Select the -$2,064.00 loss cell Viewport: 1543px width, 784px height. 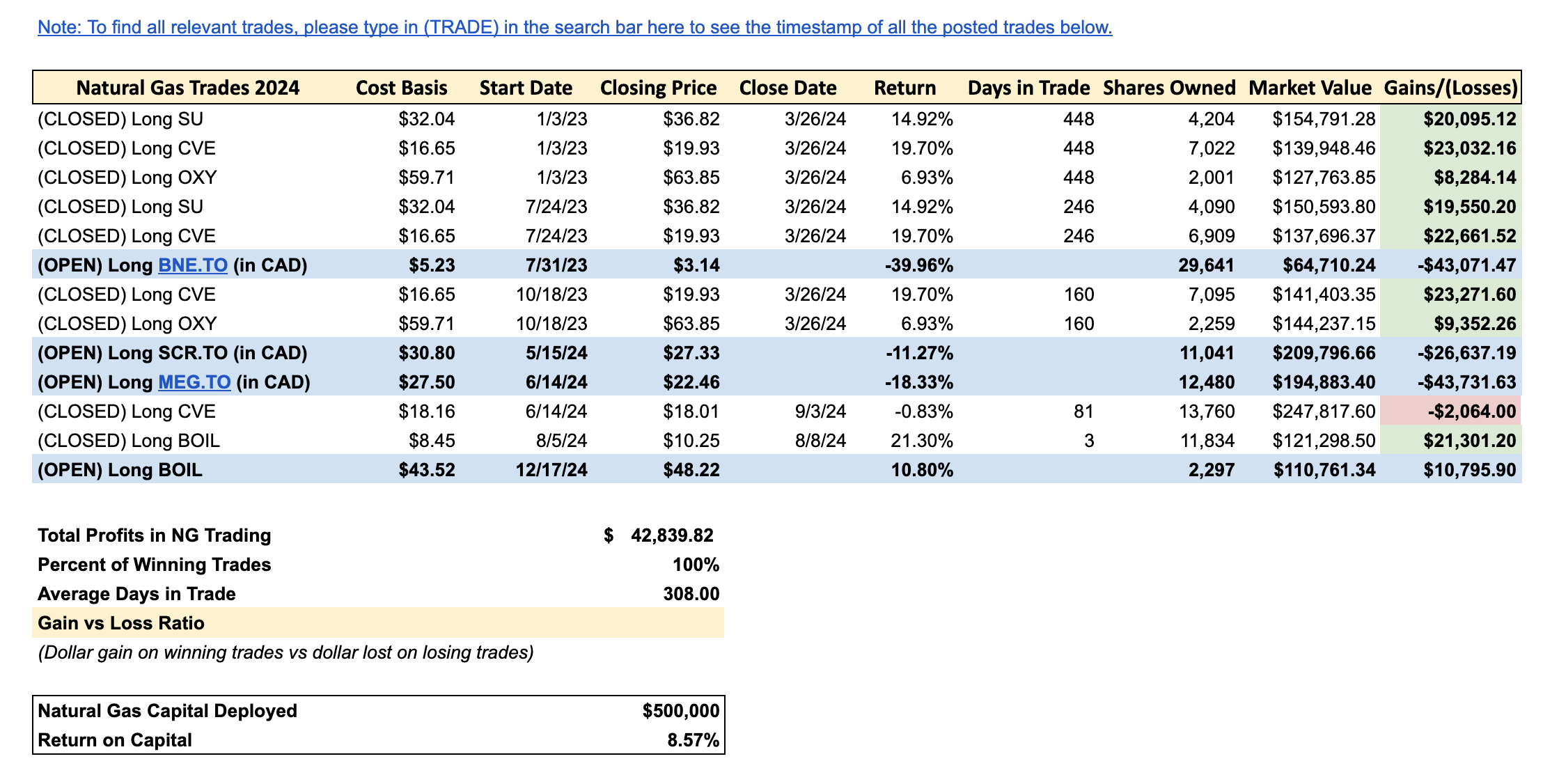coord(1450,411)
